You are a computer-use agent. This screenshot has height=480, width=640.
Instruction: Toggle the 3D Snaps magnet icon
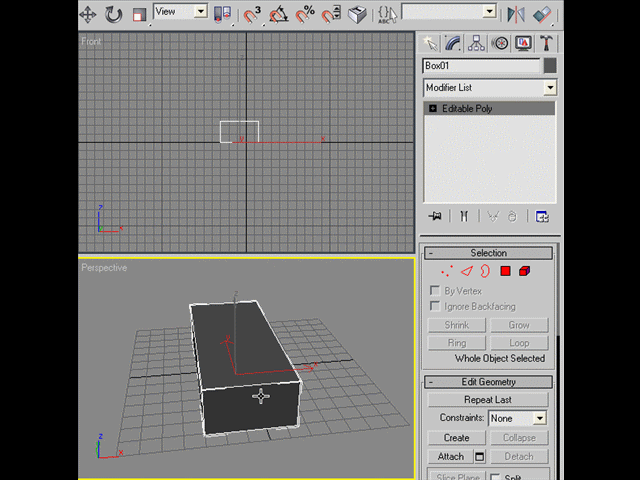tap(252, 14)
